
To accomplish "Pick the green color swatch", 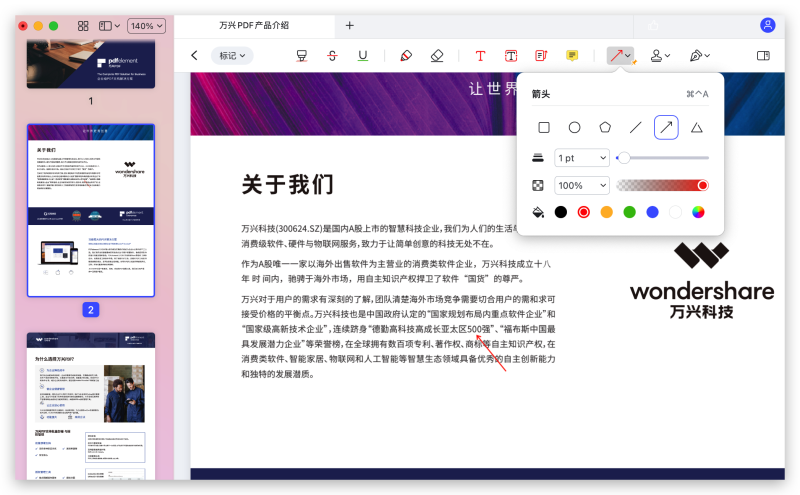I will click(x=630, y=212).
